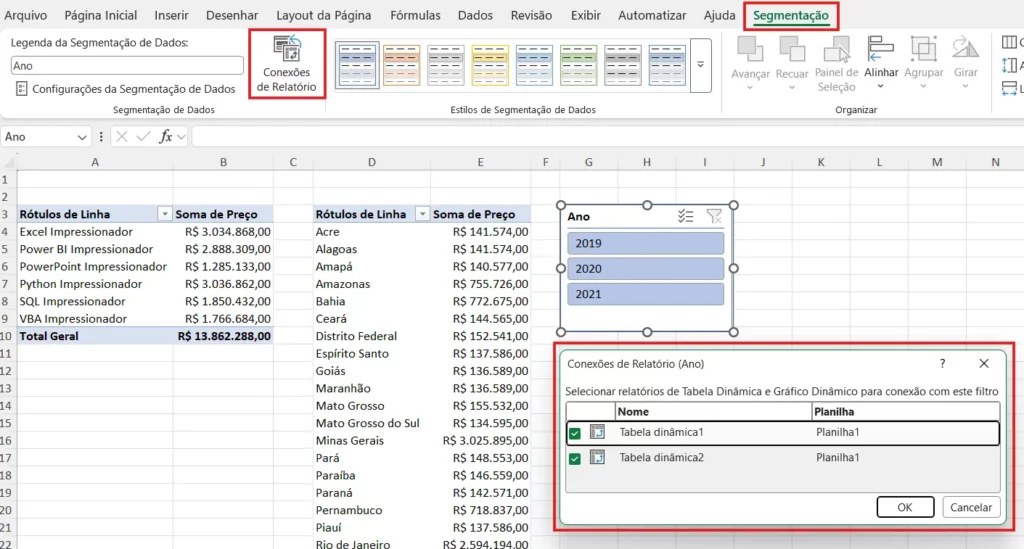Switch to Ajuda tab
The width and height of the screenshot is (1024, 549).
[719, 15]
